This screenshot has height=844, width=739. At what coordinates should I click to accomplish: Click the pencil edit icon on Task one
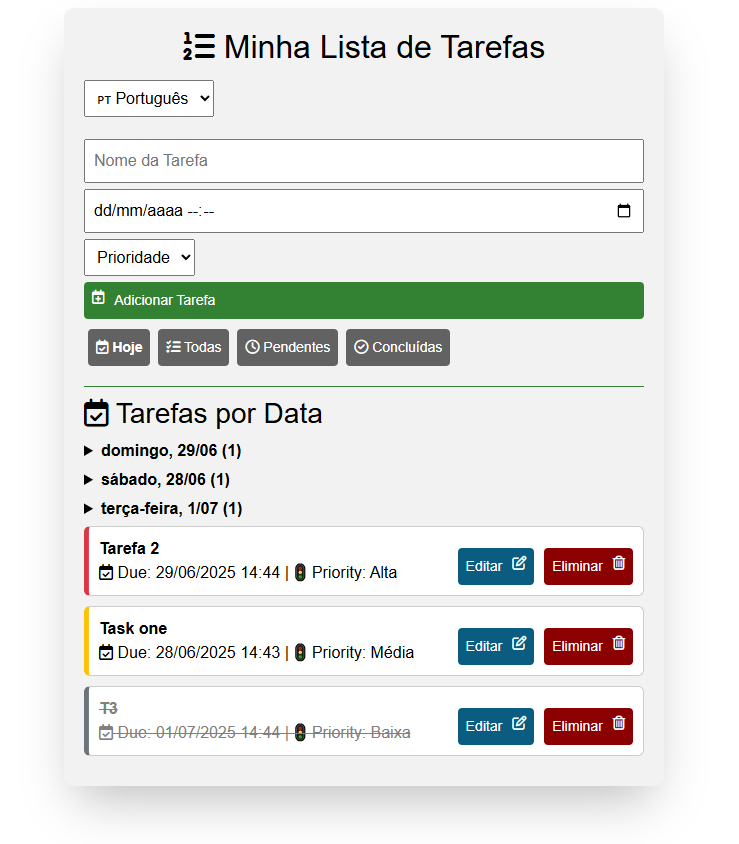(519, 644)
